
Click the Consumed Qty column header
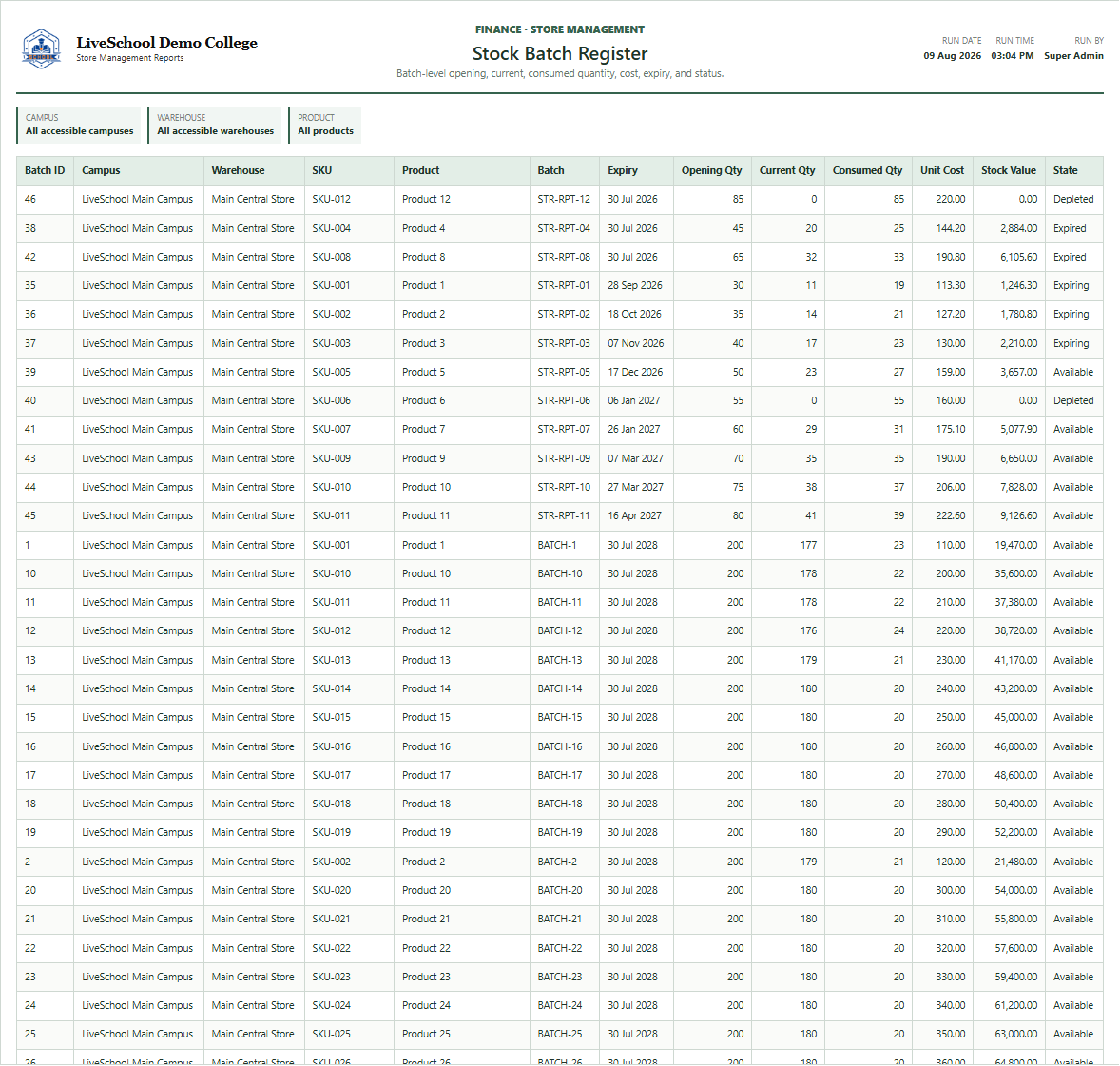pos(868,171)
